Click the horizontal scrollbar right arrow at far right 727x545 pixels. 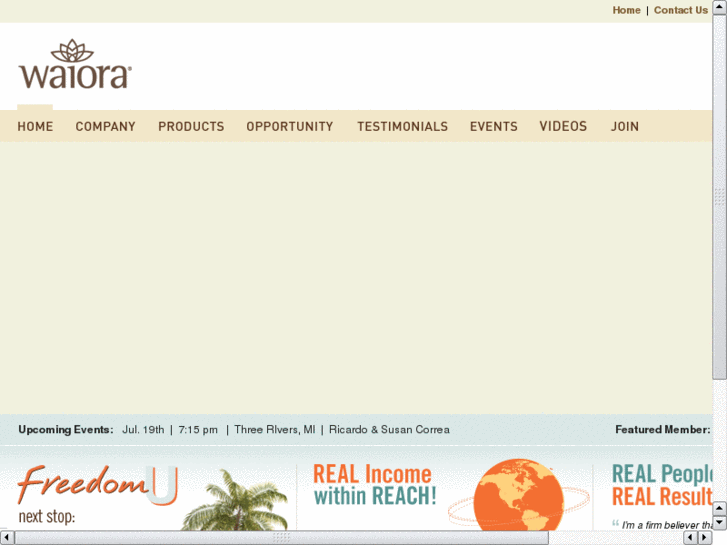(705, 538)
